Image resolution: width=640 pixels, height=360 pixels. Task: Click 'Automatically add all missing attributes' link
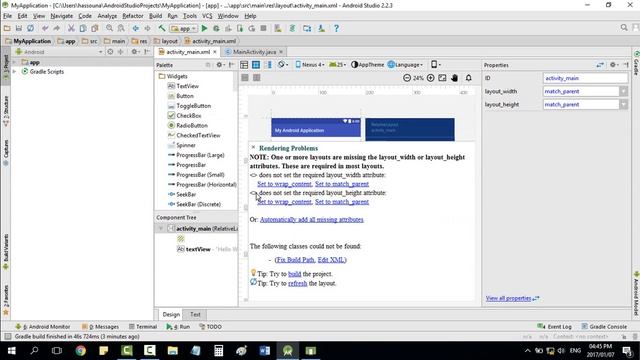tap(311, 220)
